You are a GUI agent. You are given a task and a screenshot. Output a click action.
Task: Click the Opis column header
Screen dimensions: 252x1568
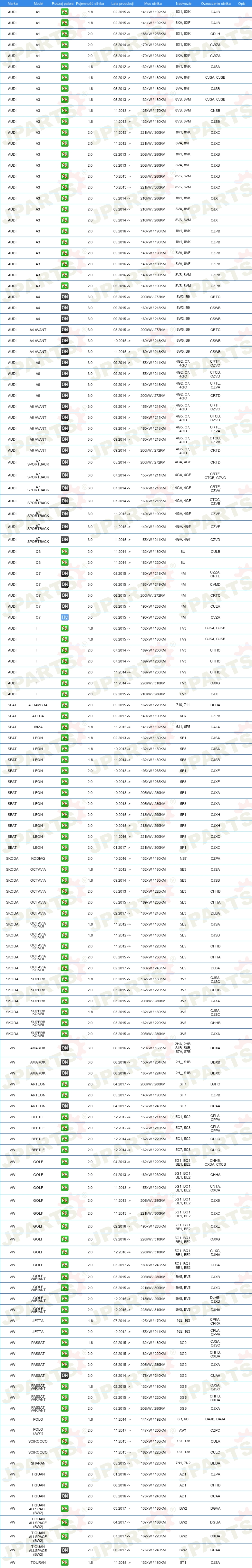pos(242,3)
